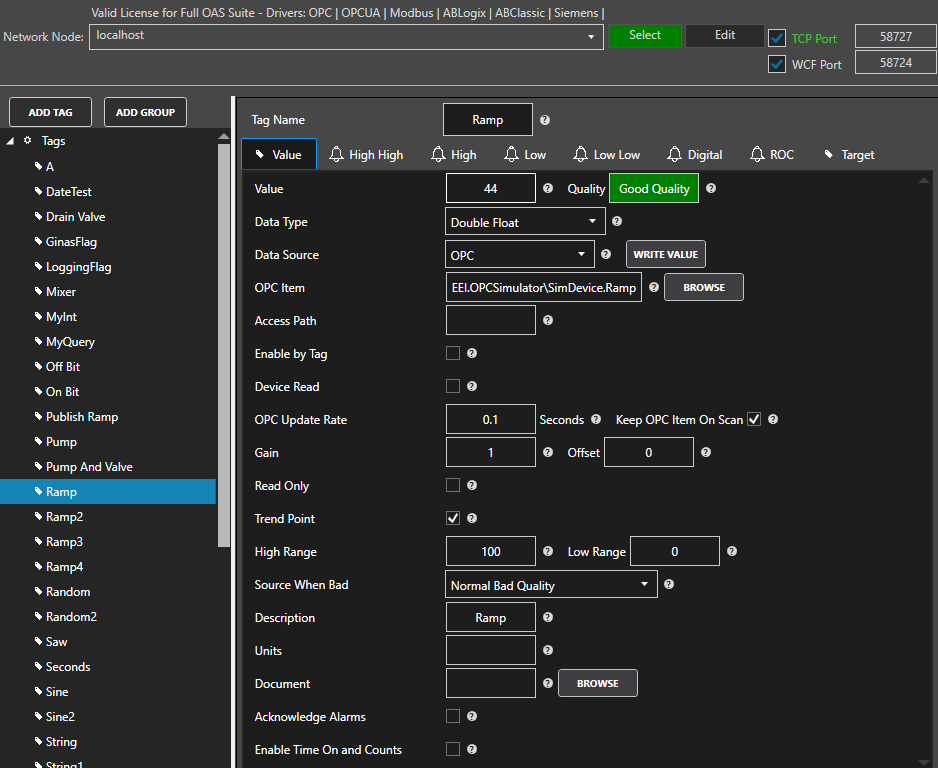
Task: Open the Data Source dropdown
Action: point(520,255)
